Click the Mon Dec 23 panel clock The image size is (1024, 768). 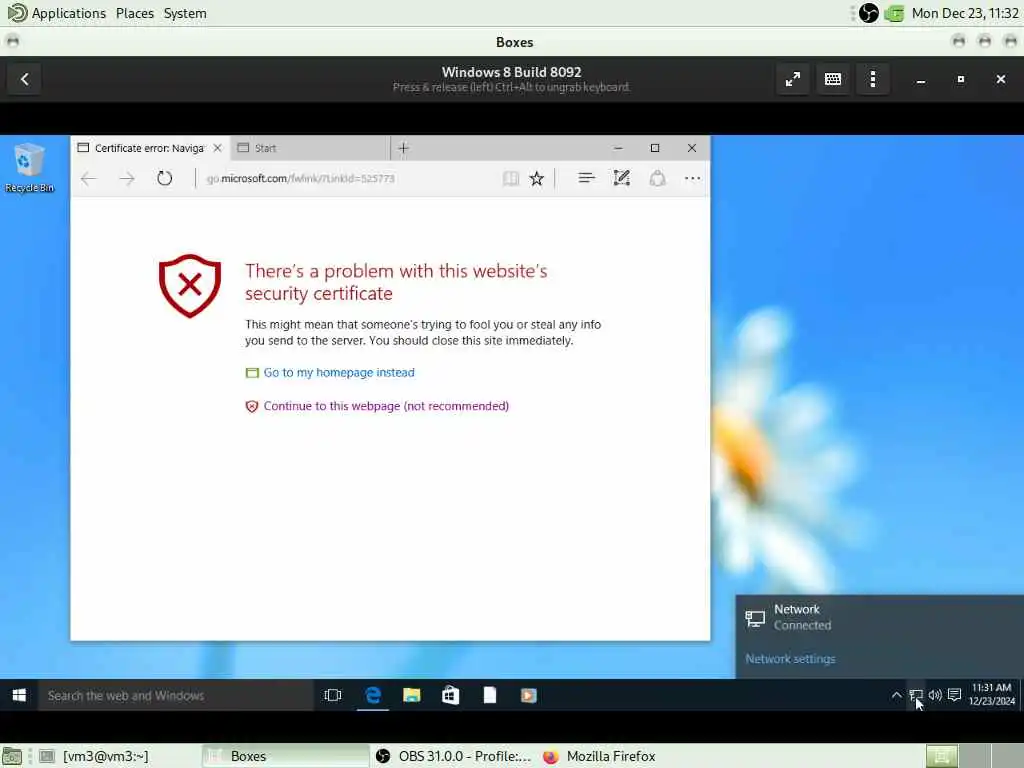(965, 13)
